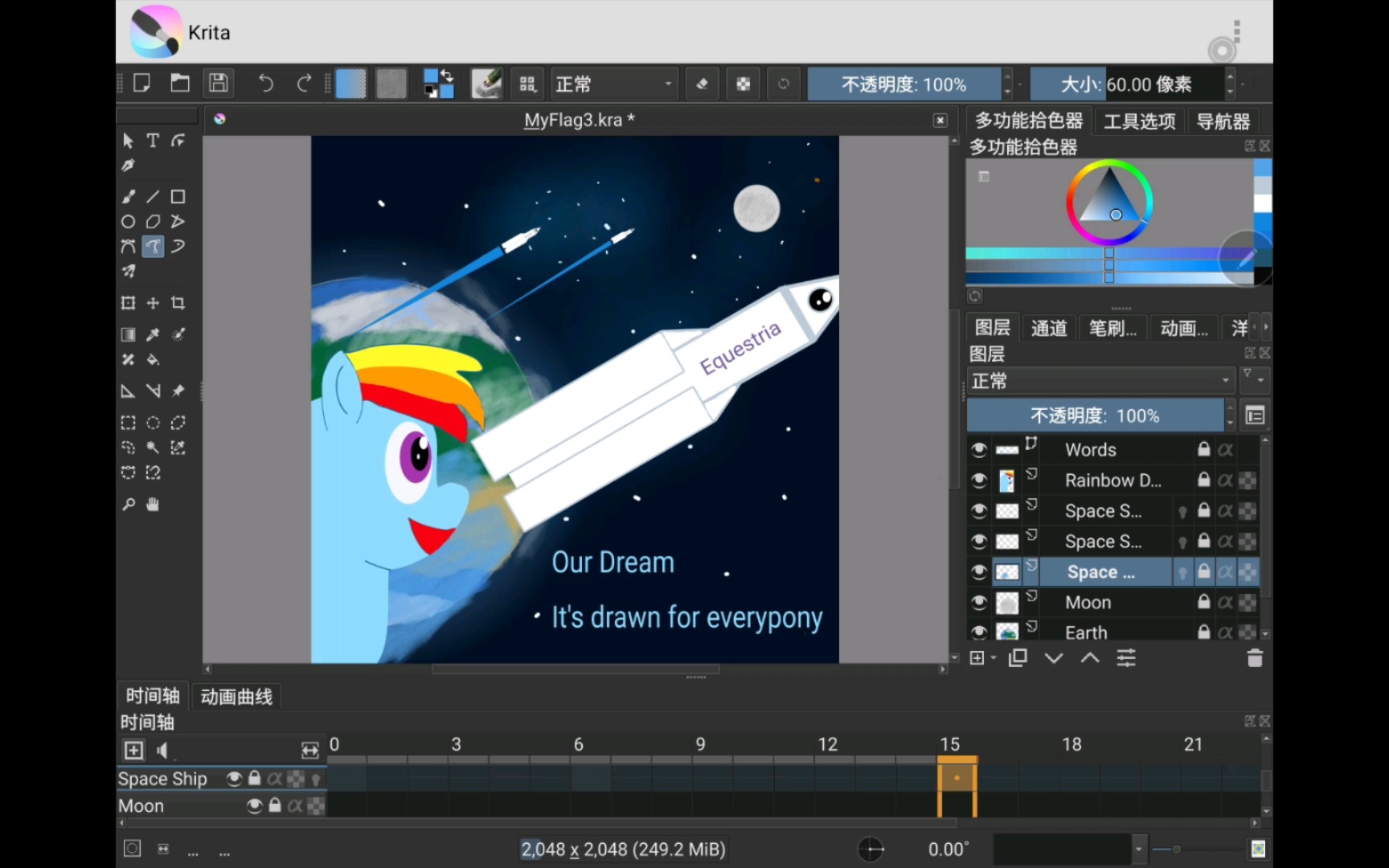The width and height of the screenshot is (1389, 868).
Task: Move the layer down in stack
Action: pyautogui.click(x=1054, y=658)
